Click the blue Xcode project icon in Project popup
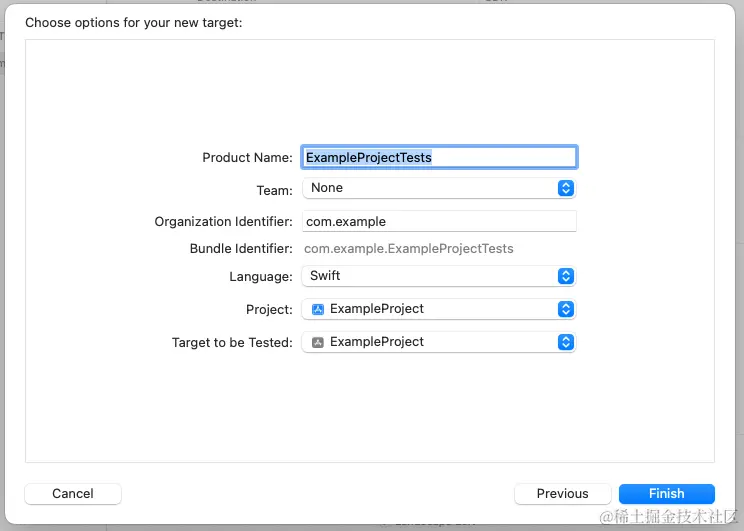The width and height of the screenshot is (744, 531). [x=317, y=309]
